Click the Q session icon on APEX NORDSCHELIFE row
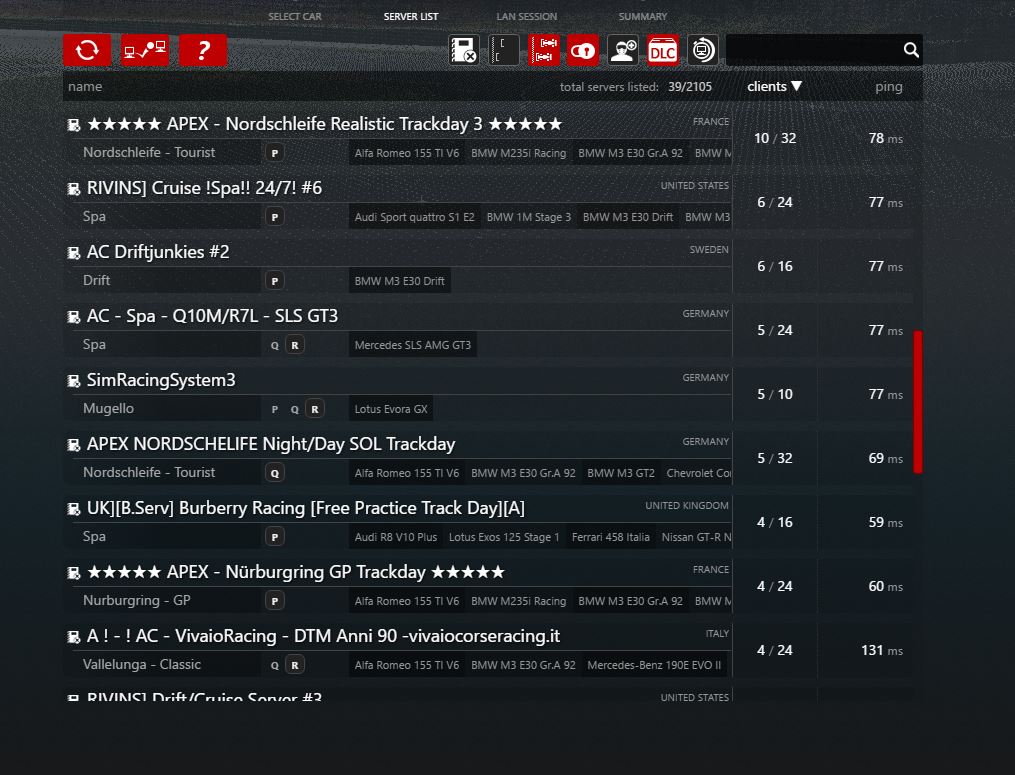1015x775 pixels. [274, 473]
